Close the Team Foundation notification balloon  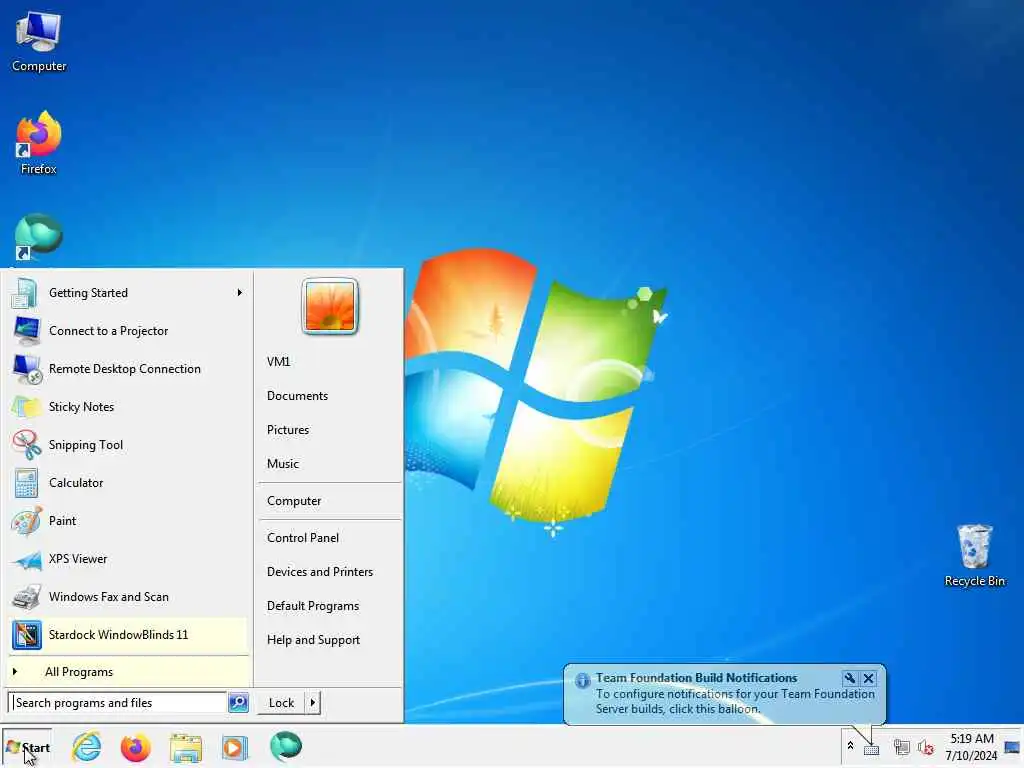click(x=869, y=678)
